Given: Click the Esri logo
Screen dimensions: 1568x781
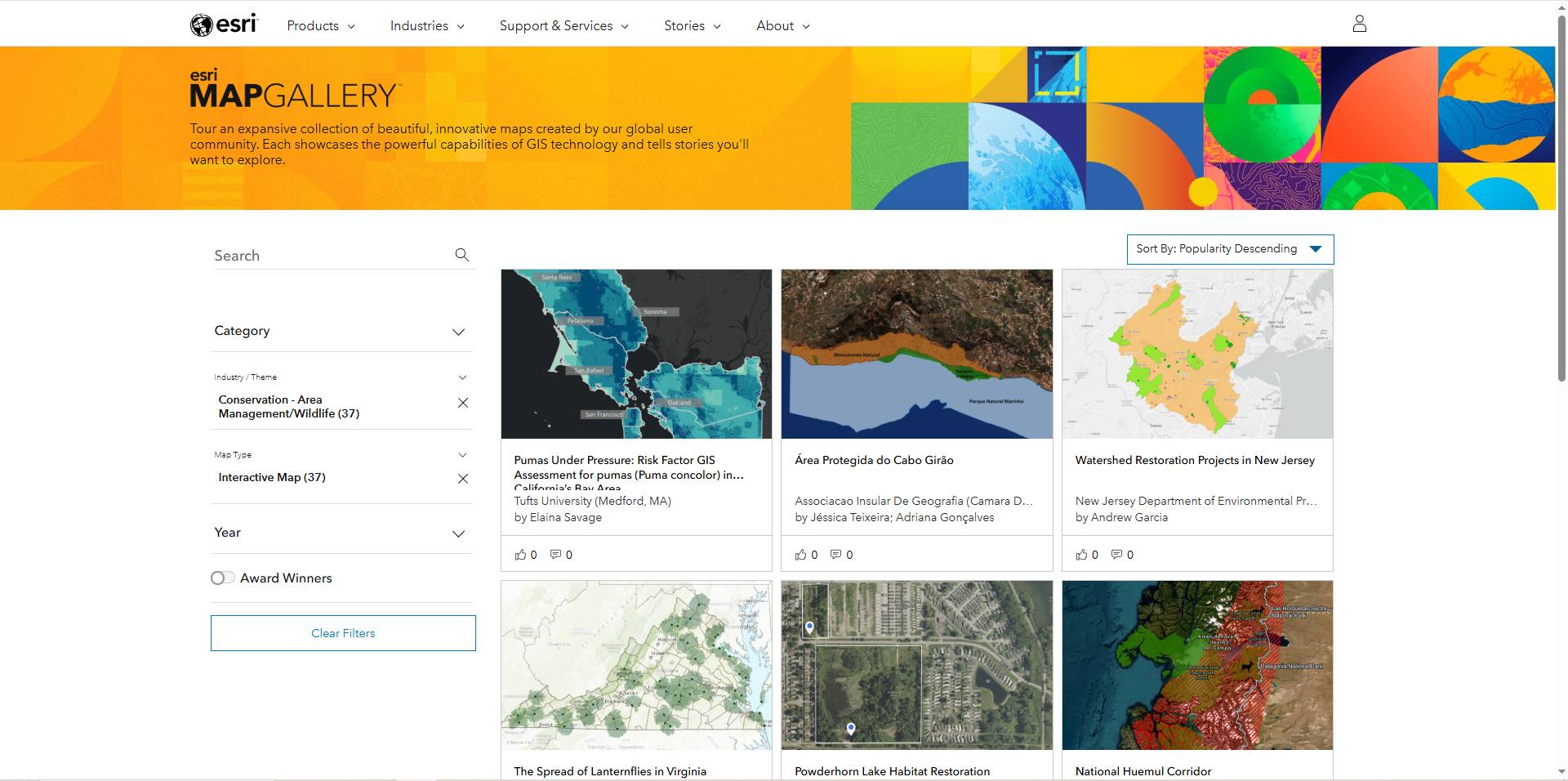Looking at the screenshot, I should (224, 25).
